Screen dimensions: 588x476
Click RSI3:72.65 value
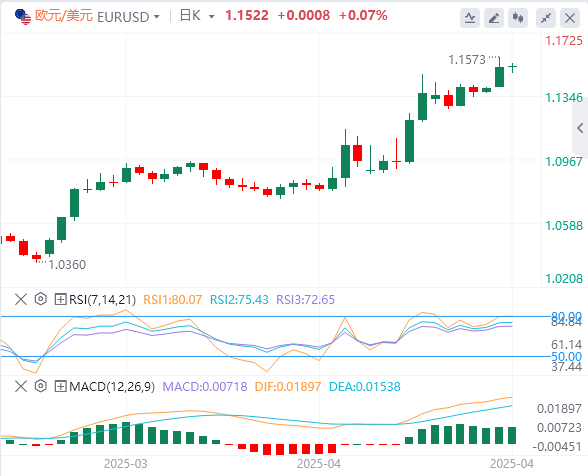[305, 299]
